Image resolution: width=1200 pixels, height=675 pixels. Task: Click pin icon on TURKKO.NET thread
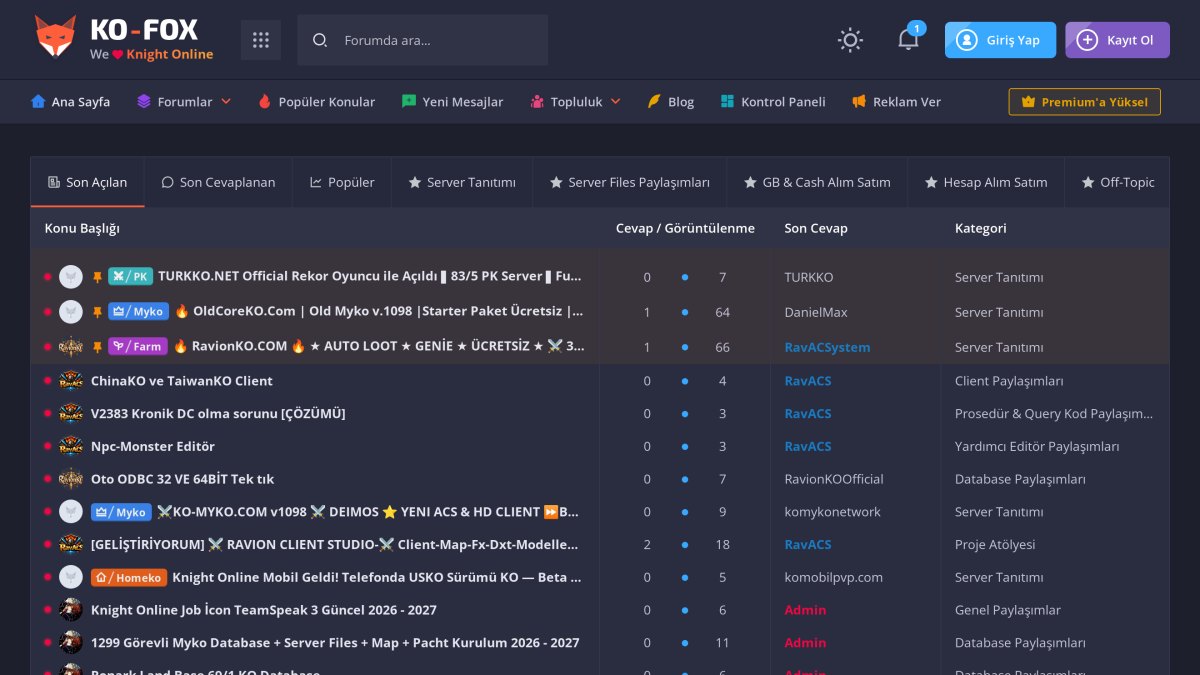(x=97, y=276)
